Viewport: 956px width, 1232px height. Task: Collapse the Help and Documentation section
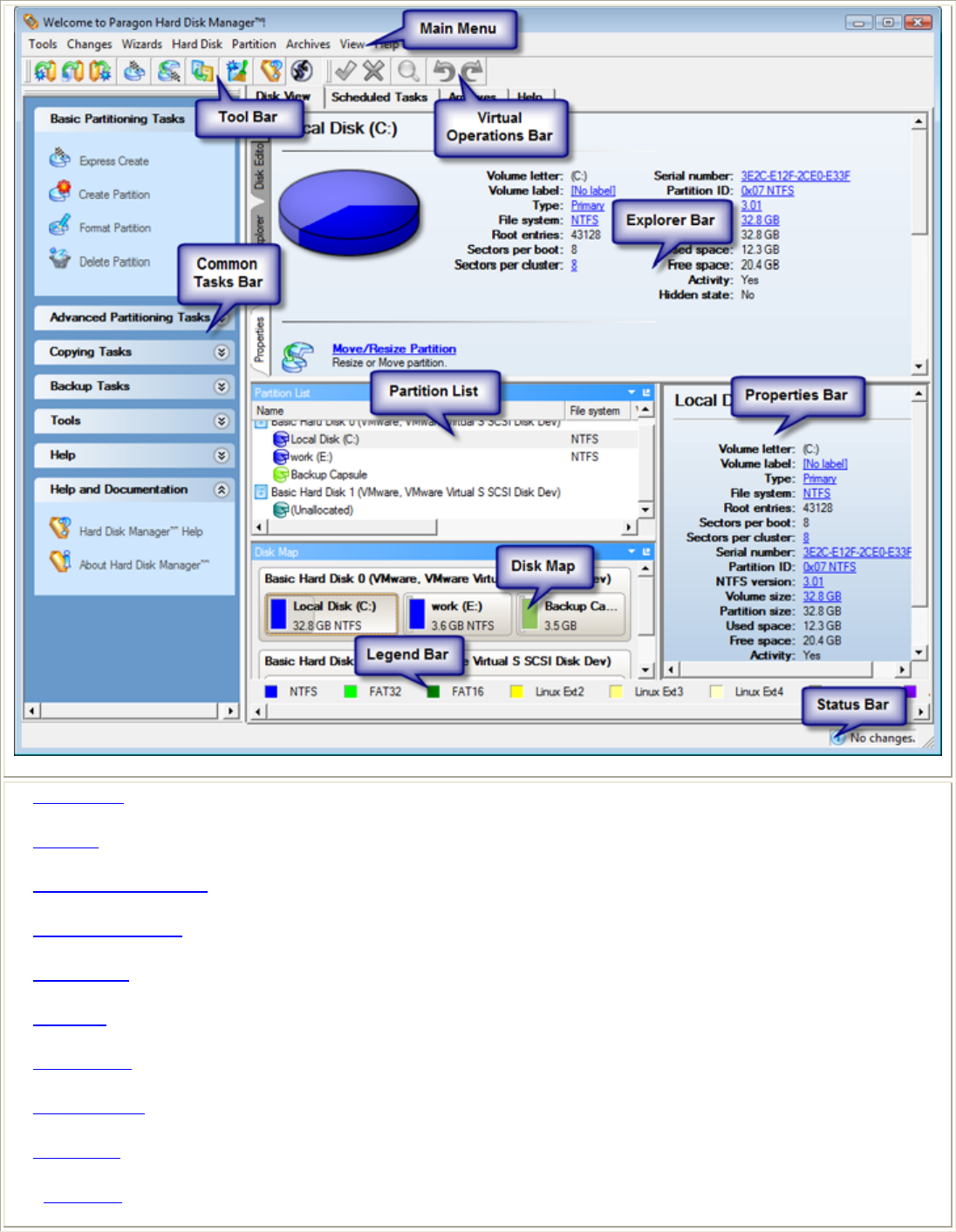pyautogui.click(x=222, y=490)
